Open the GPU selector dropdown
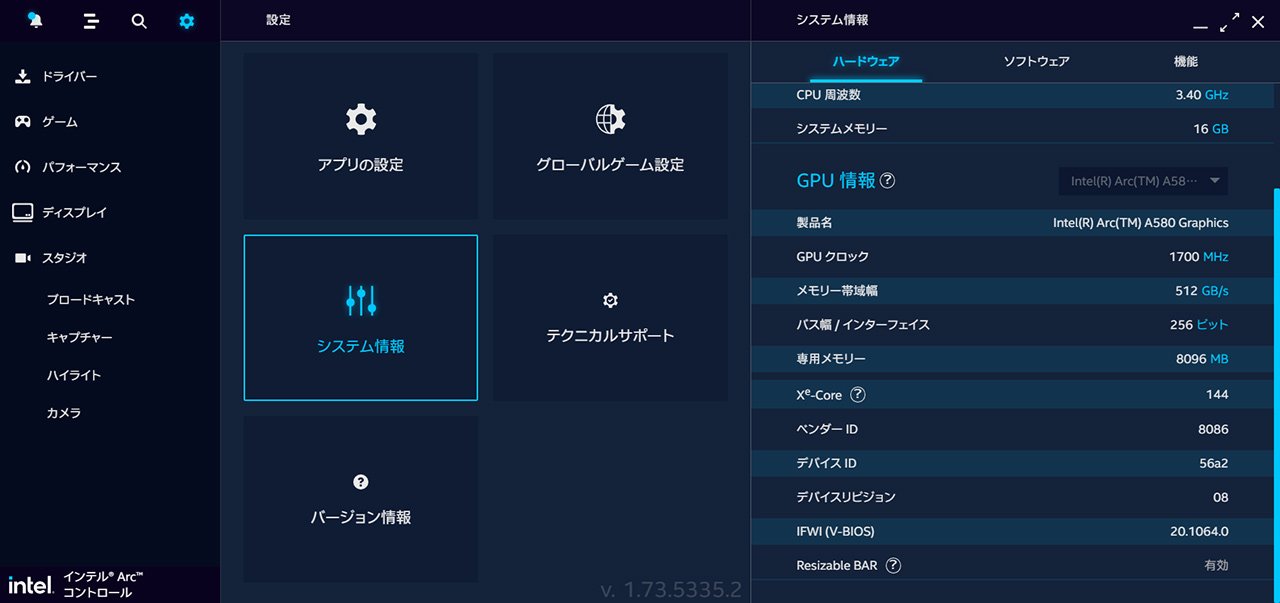The image size is (1280, 603). coord(1143,181)
